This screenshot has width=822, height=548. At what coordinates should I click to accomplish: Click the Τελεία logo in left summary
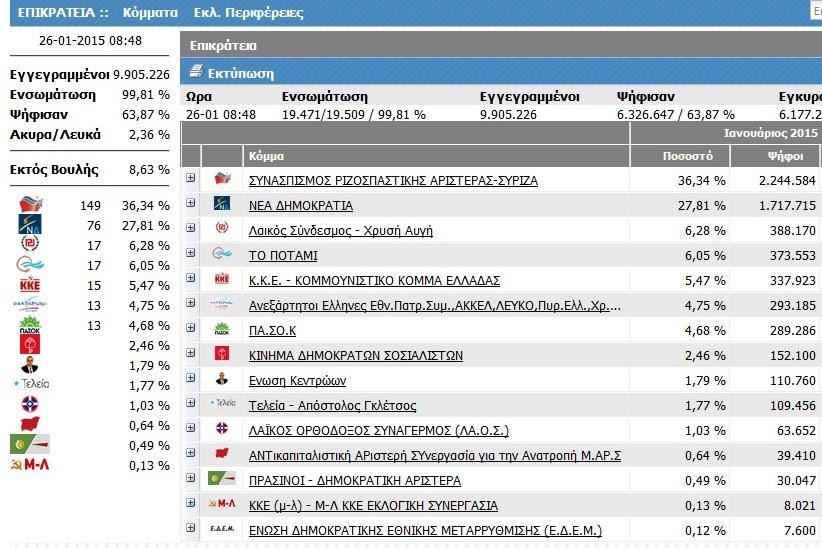tap(31, 384)
